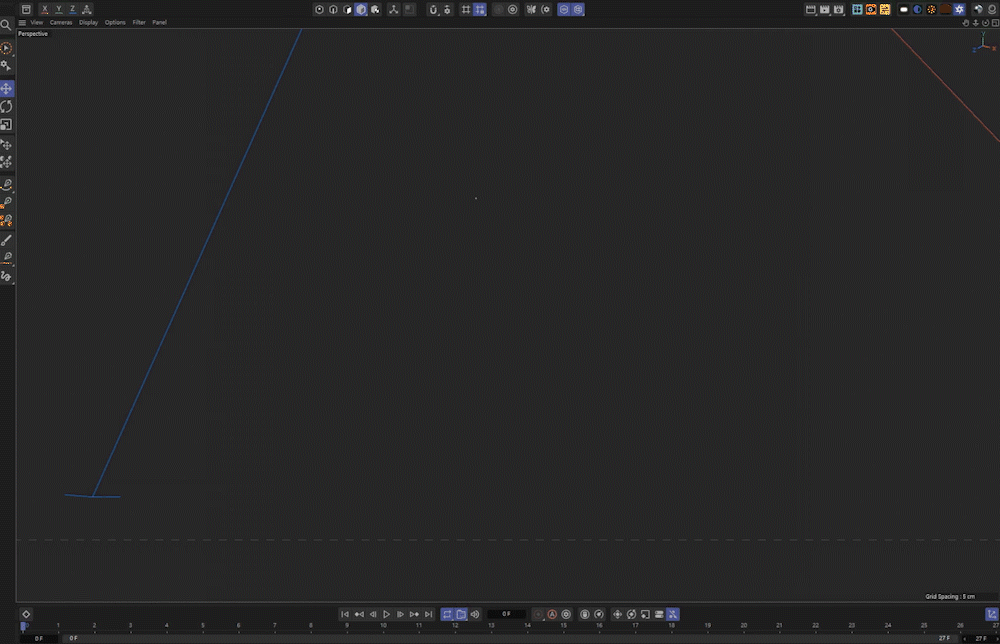Viewport: 1000px width, 644px height.
Task: Toggle the timeline sound speaker
Action: [475, 614]
